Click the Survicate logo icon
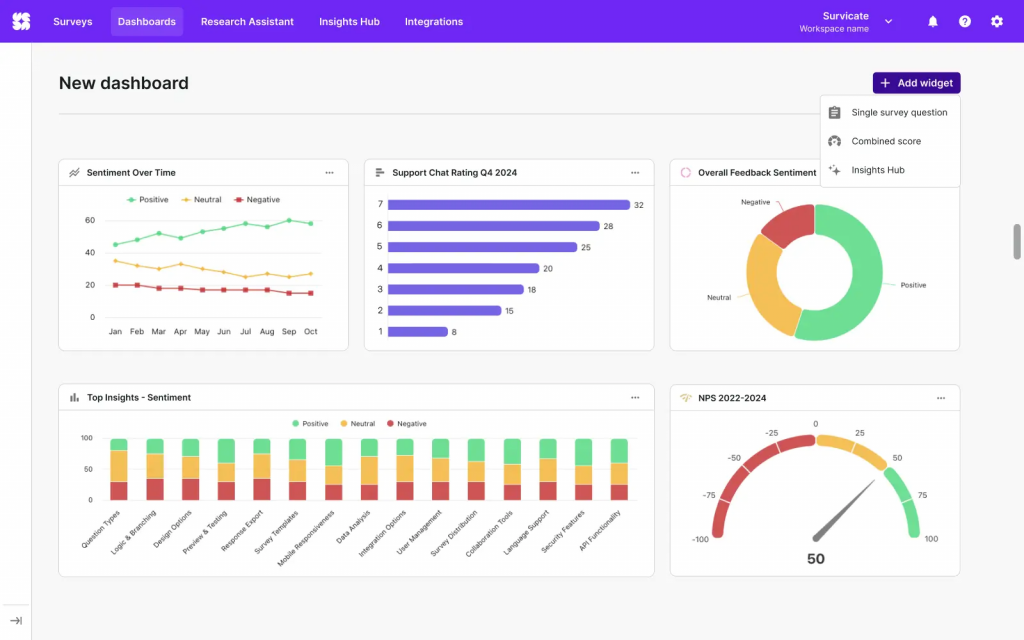 21,20
